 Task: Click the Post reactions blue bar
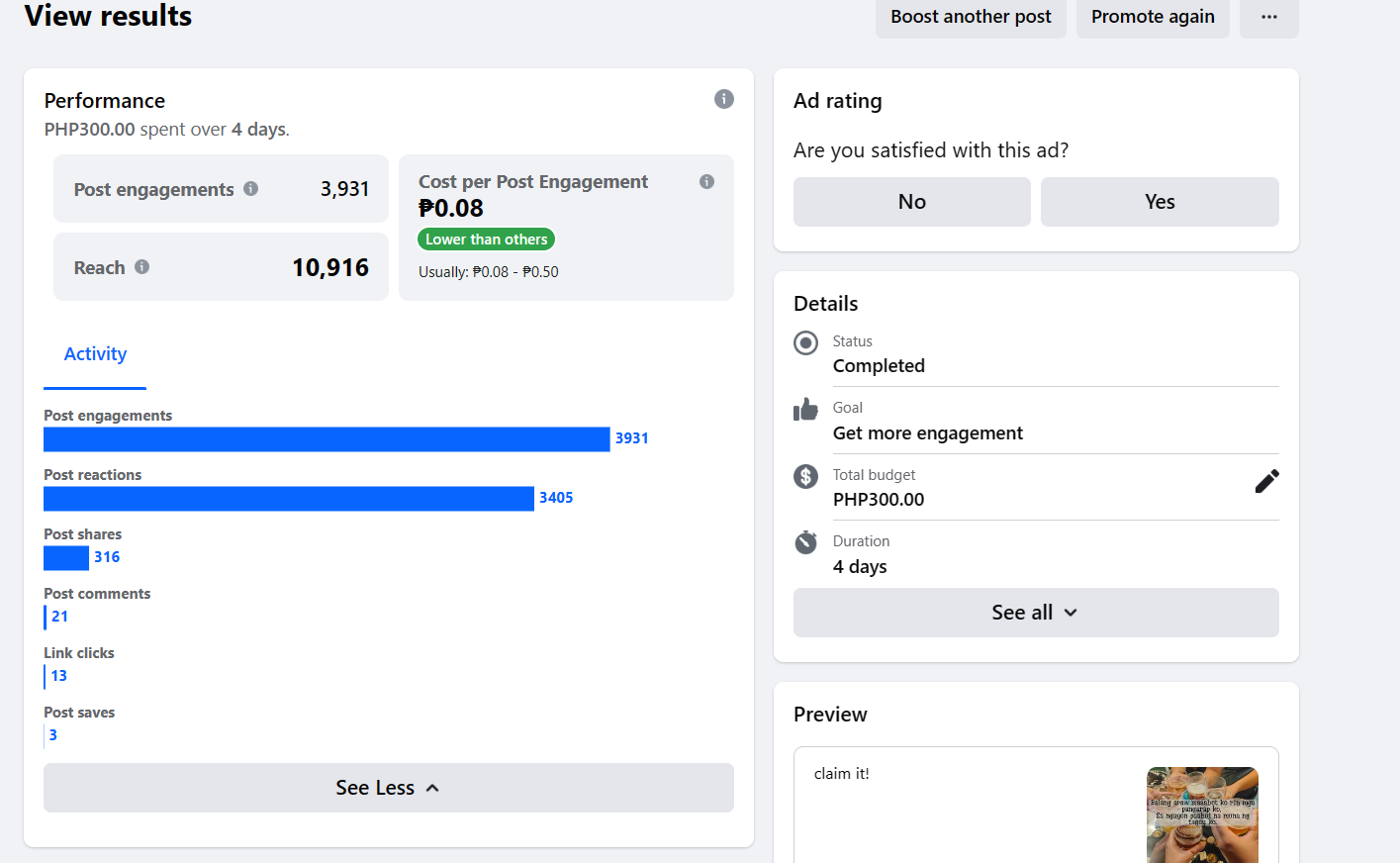(x=289, y=499)
